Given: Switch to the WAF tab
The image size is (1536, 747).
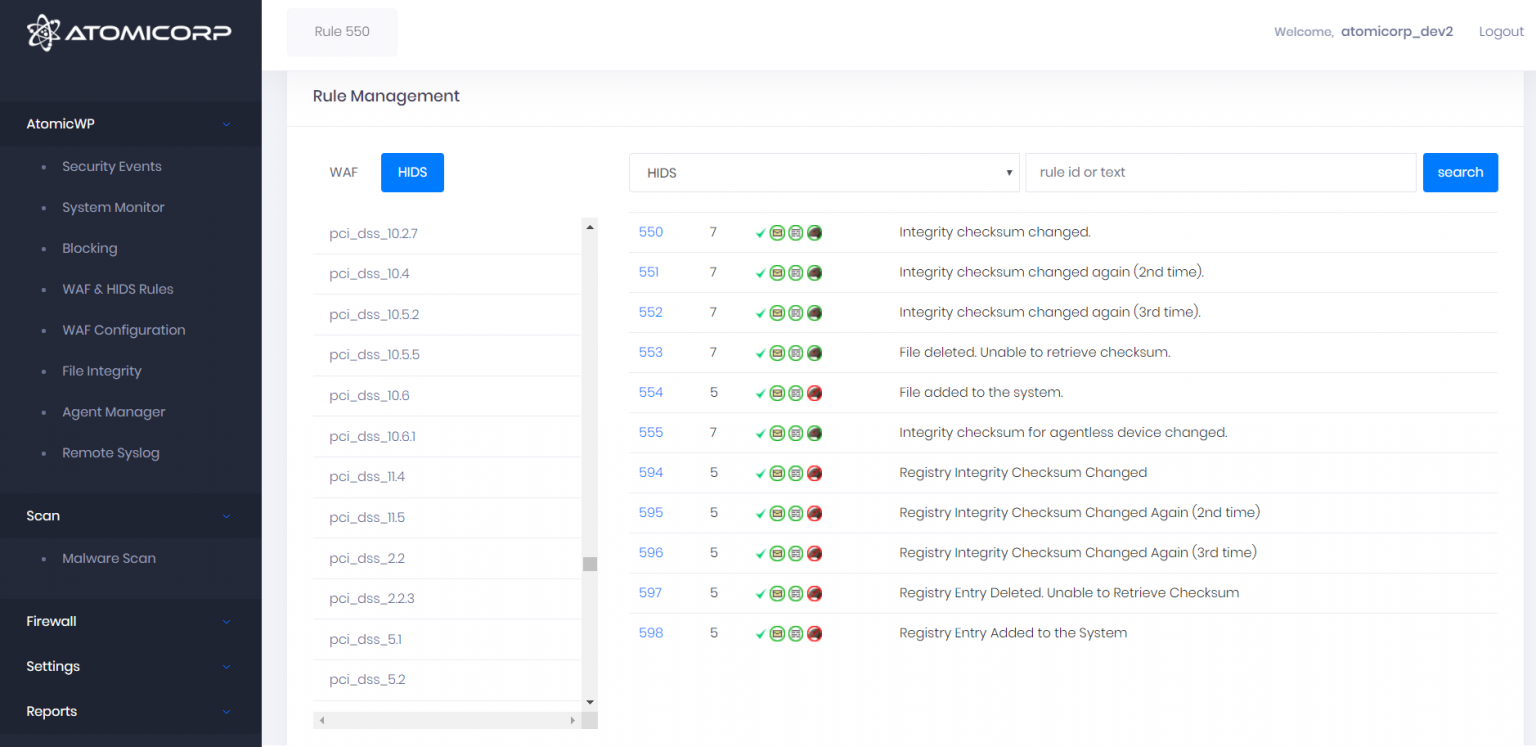Looking at the screenshot, I should (343, 172).
